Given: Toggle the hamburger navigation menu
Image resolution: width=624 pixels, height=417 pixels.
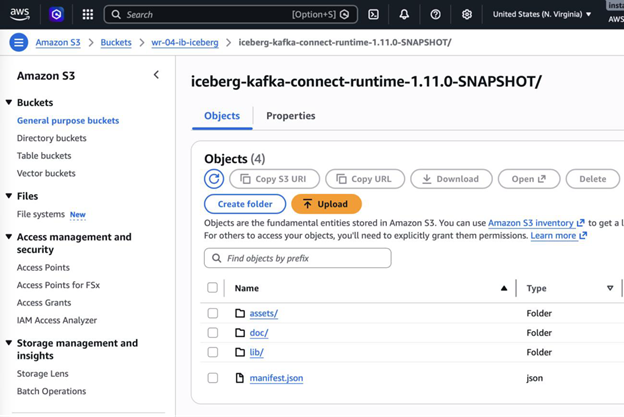Looking at the screenshot, I should click(x=19, y=42).
